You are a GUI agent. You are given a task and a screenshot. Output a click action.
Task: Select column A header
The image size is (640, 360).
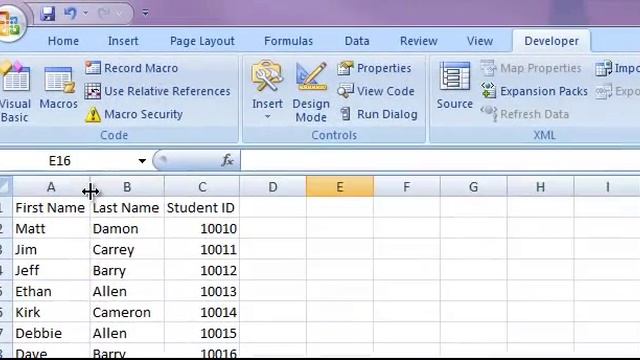tap(51, 187)
